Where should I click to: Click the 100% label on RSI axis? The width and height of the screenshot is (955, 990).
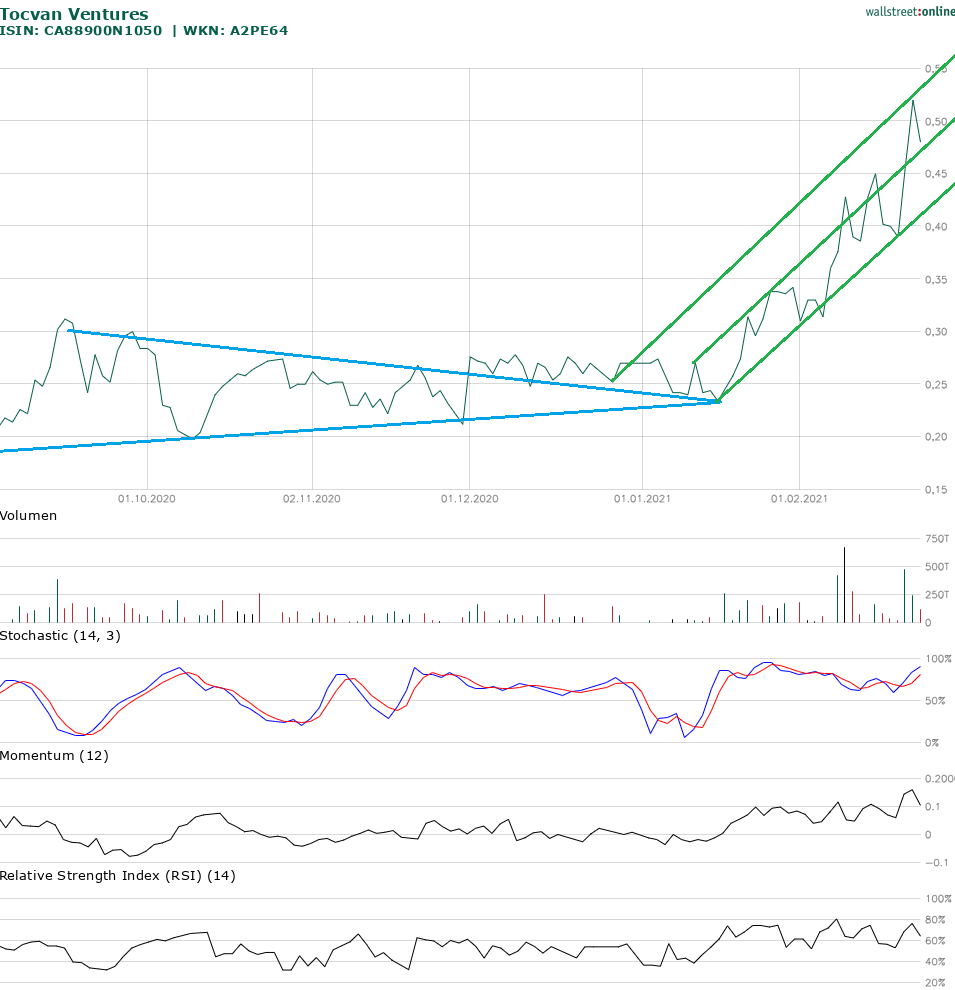(939, 898)
